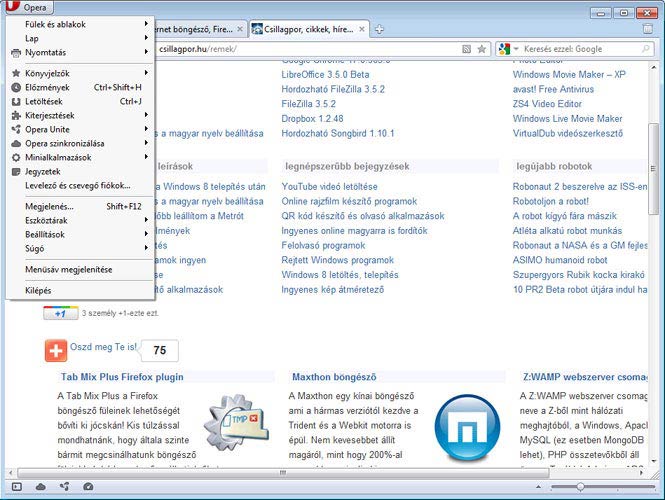Click the scrollbar up arrow
Image resolution: width=665 pixels, height=500 pixels.
653,67
